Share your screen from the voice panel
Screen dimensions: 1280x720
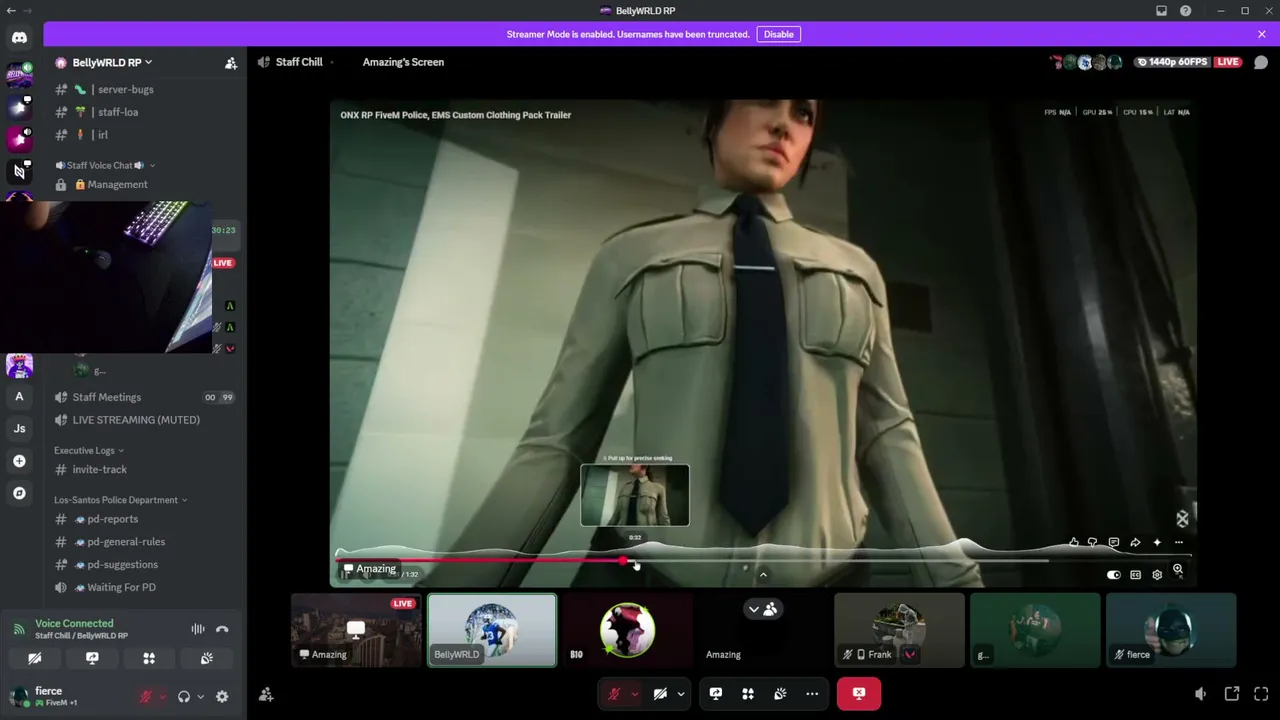tap(92, 658)
